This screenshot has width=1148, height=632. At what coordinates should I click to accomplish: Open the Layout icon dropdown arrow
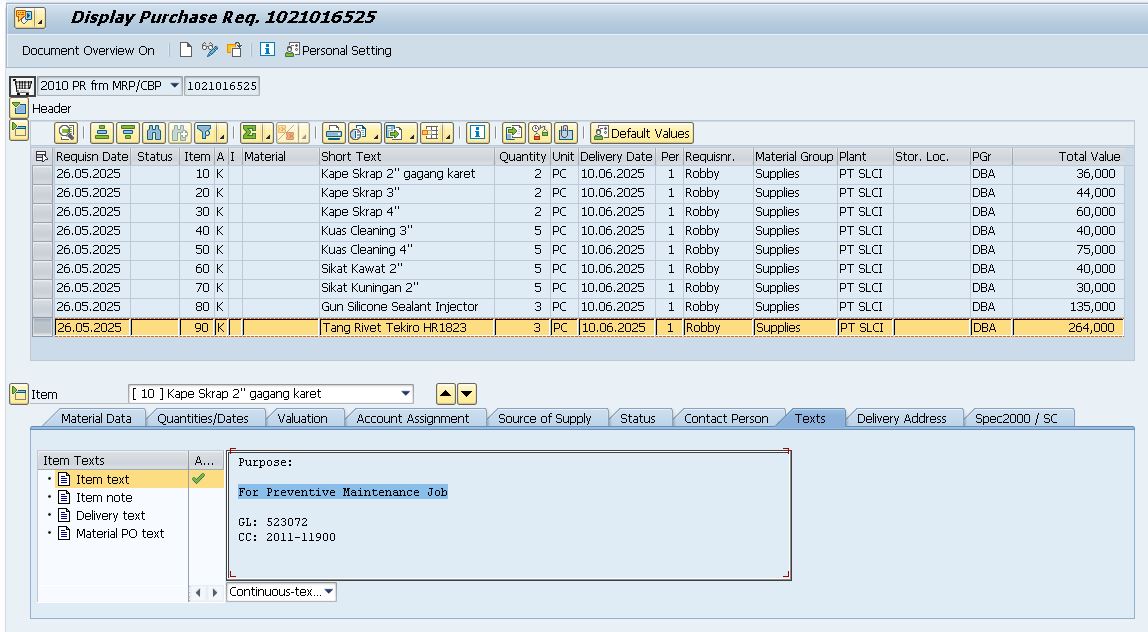448,135
